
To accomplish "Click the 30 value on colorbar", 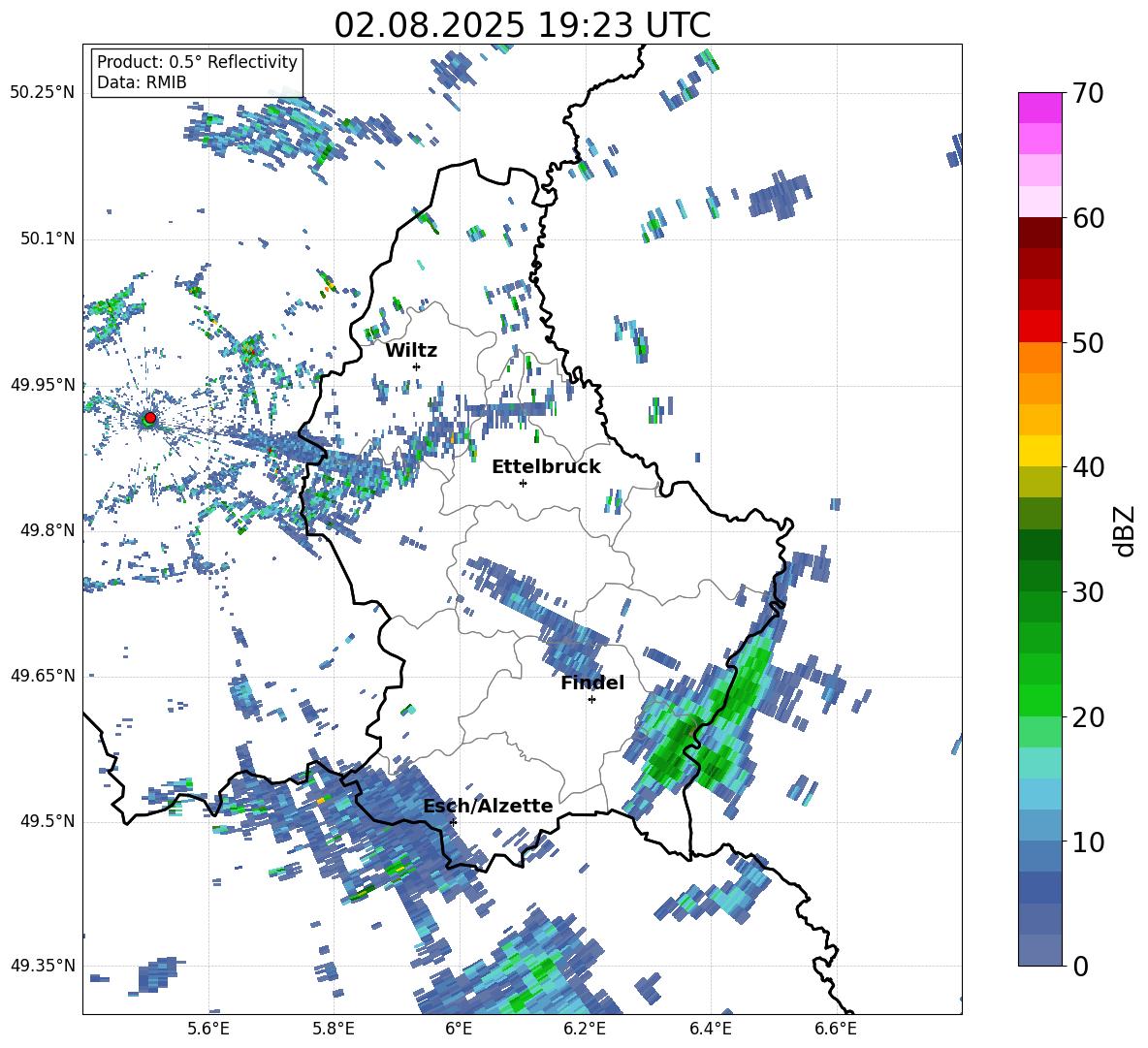I will point(1088,592).
